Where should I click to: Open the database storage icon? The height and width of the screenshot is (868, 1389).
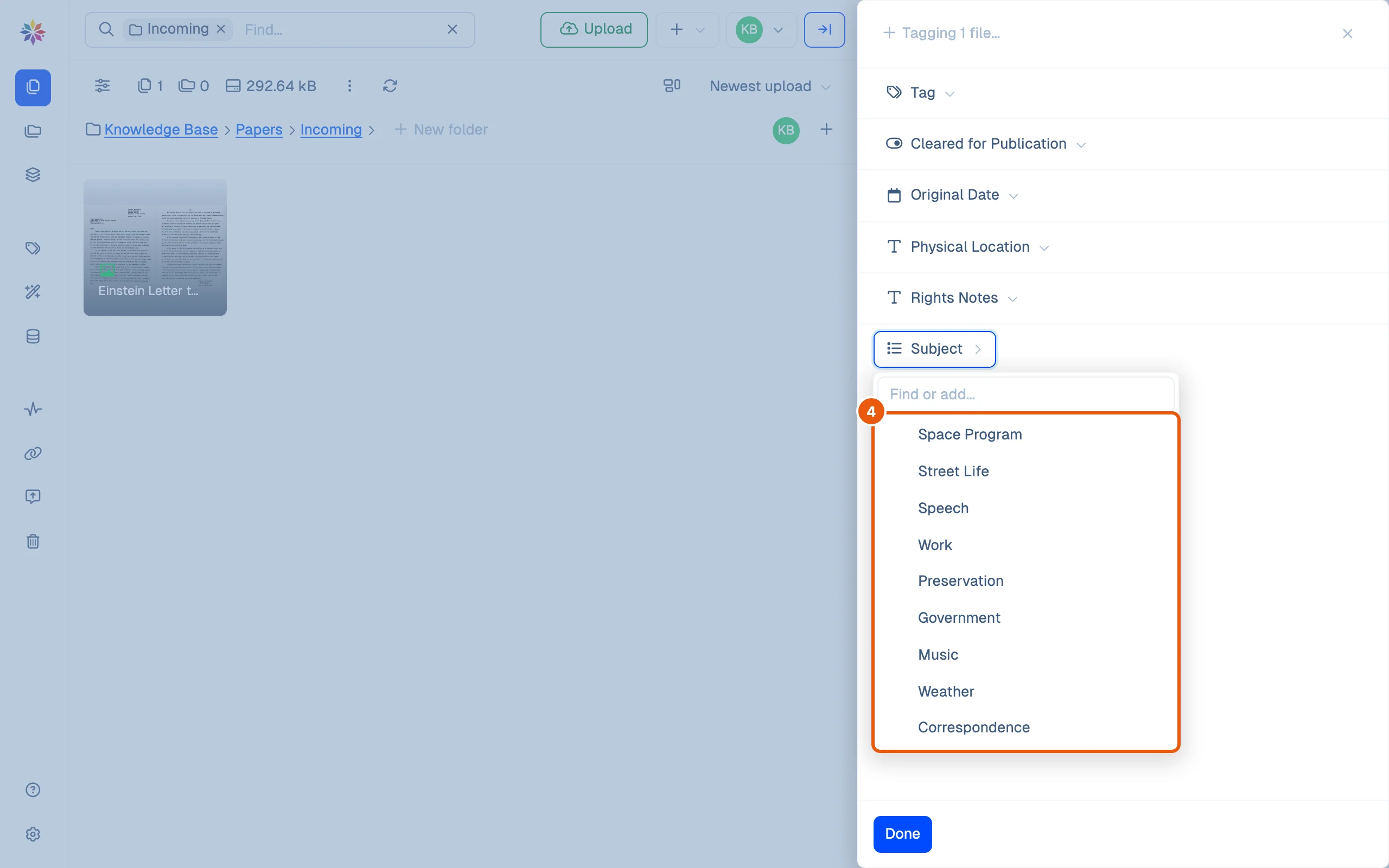tap(33, 336)
